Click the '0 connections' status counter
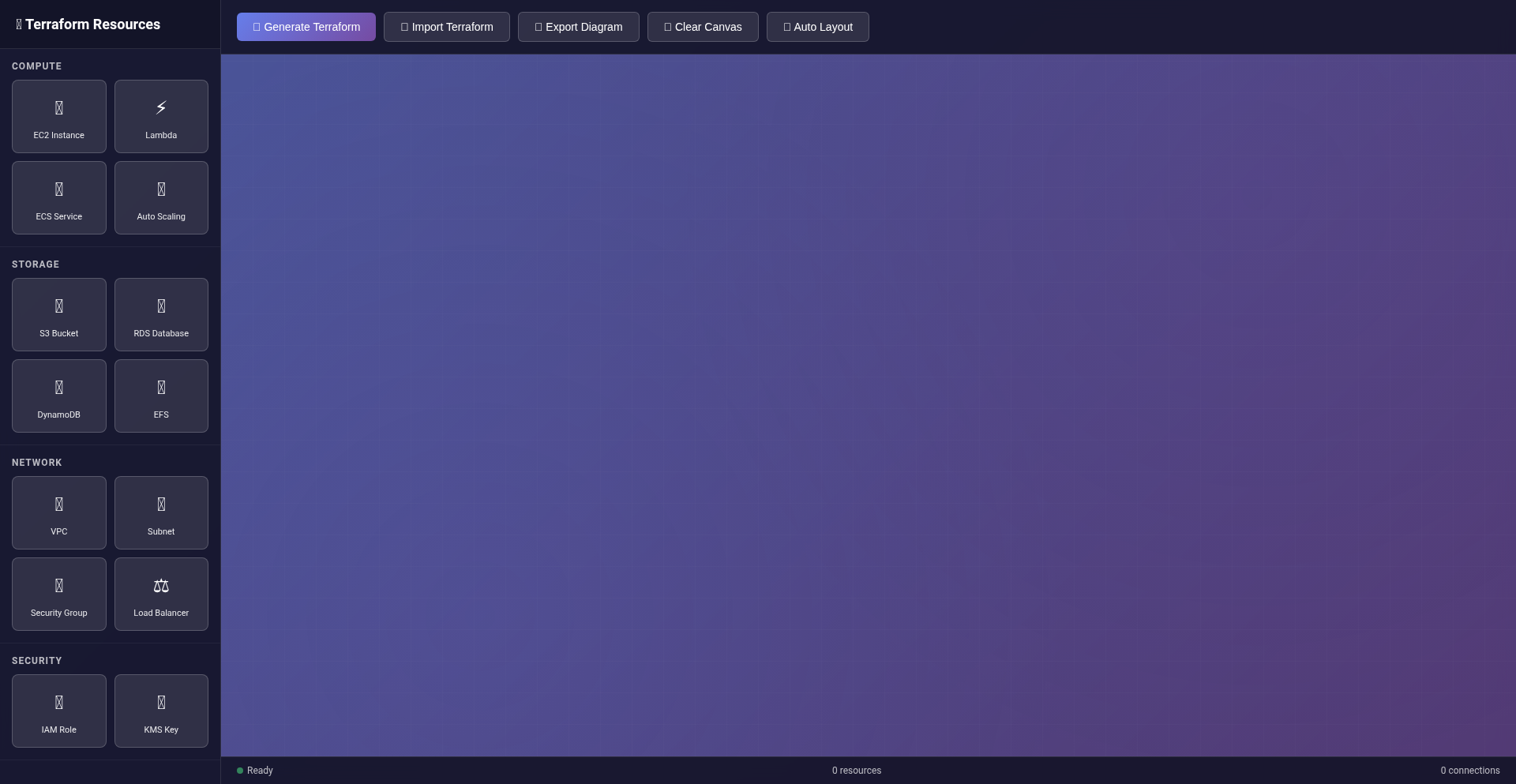Viewport: 1516px width, 784px height. point(1470,771)
